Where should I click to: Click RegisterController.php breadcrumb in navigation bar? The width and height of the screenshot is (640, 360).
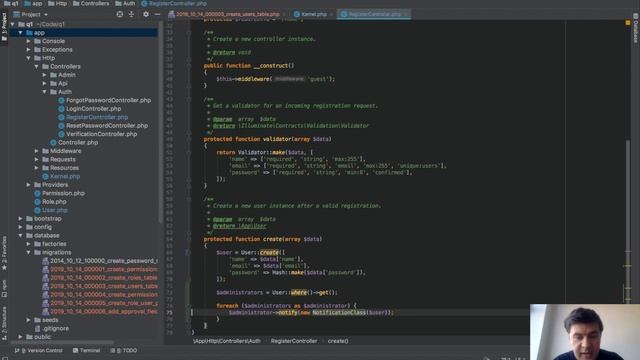tap(174, 3)
